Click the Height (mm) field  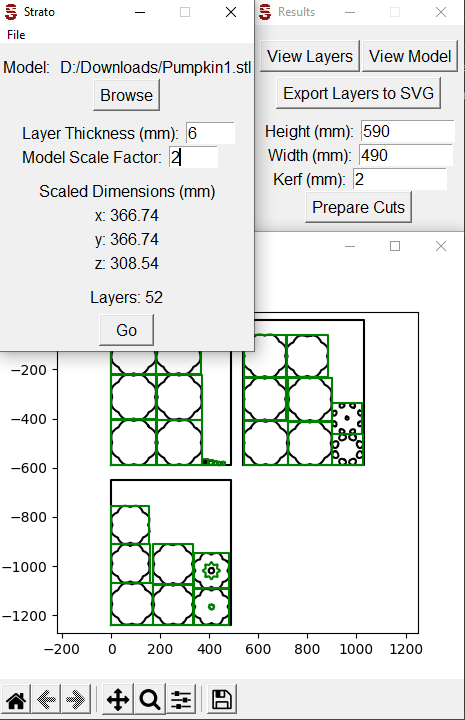(x=408, y=131)
